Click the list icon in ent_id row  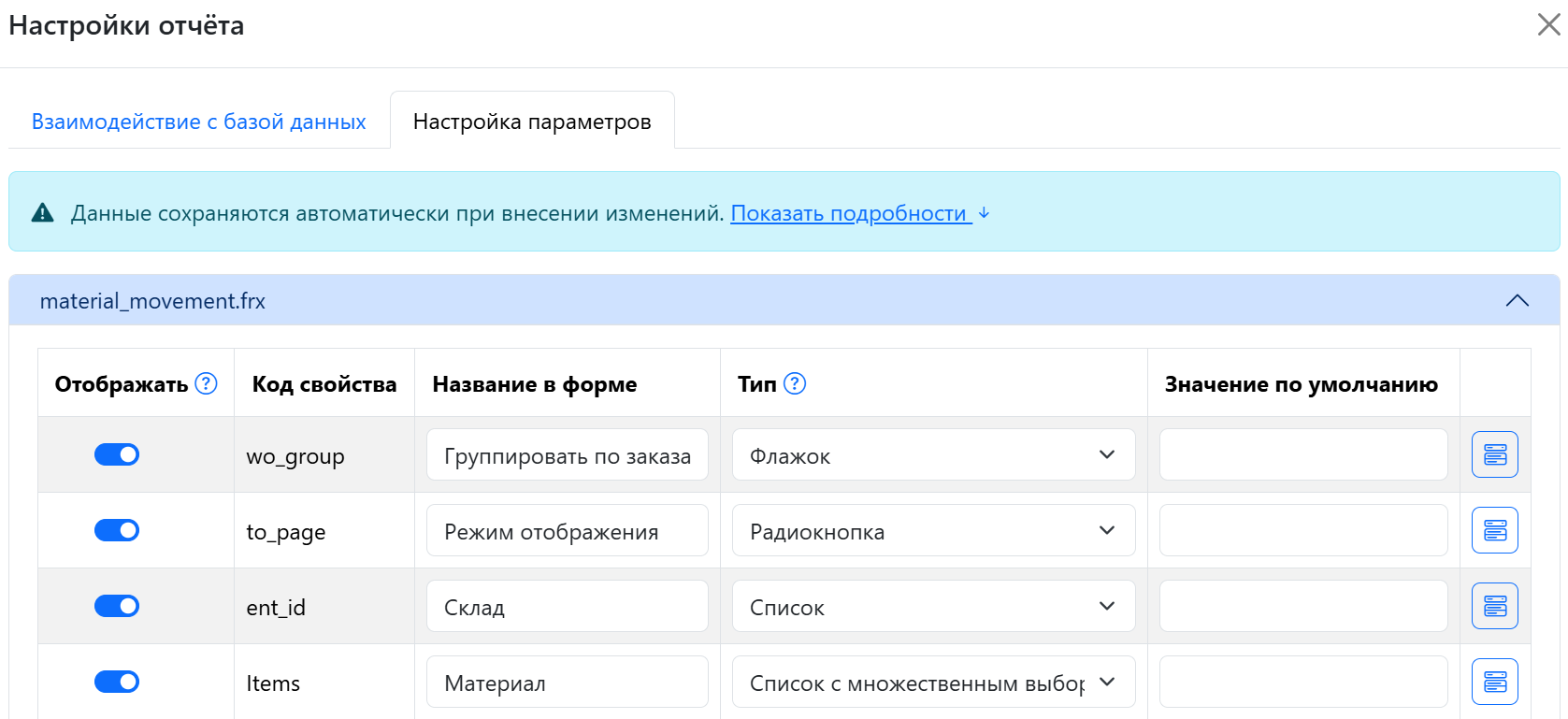point(1494,606)
